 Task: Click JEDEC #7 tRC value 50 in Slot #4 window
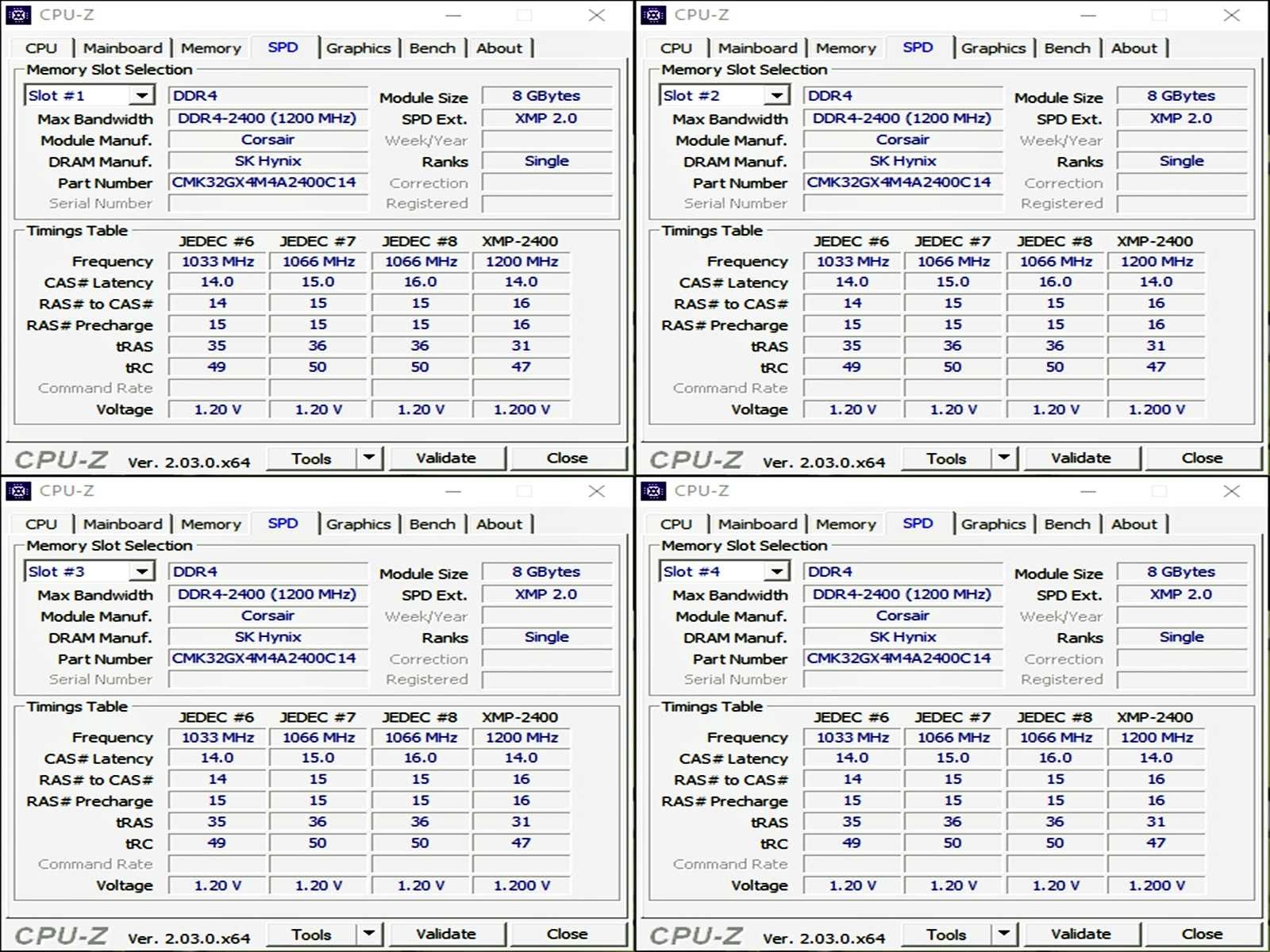[x=953, y=843]
